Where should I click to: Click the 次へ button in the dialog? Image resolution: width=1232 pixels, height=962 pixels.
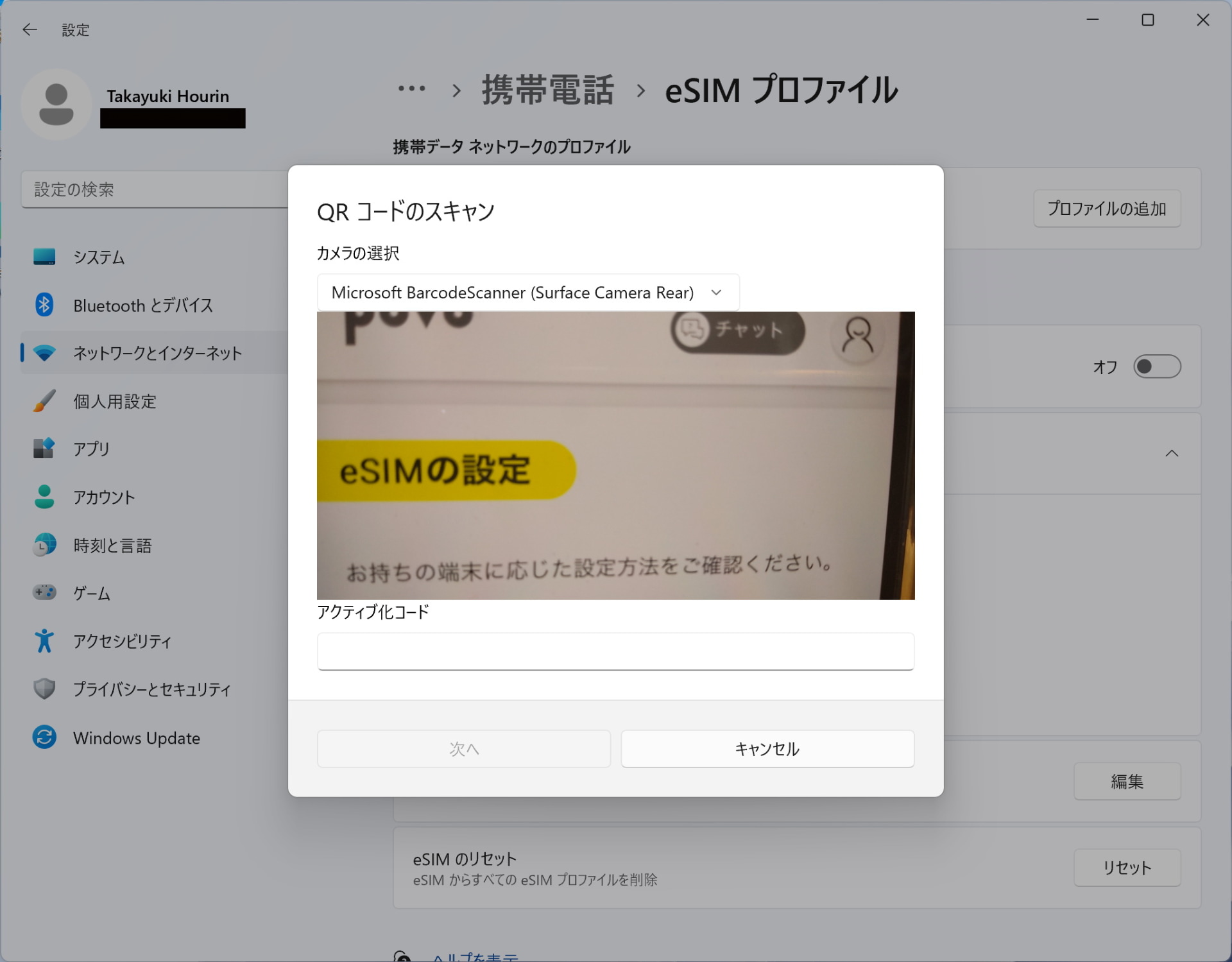(463, 748)
